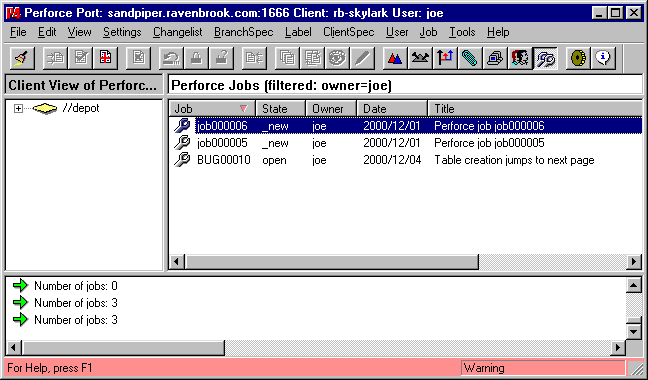Viewport: 648px width, 380px height.
Task: Click the yellow //depot folder icon
Action: 45,109
